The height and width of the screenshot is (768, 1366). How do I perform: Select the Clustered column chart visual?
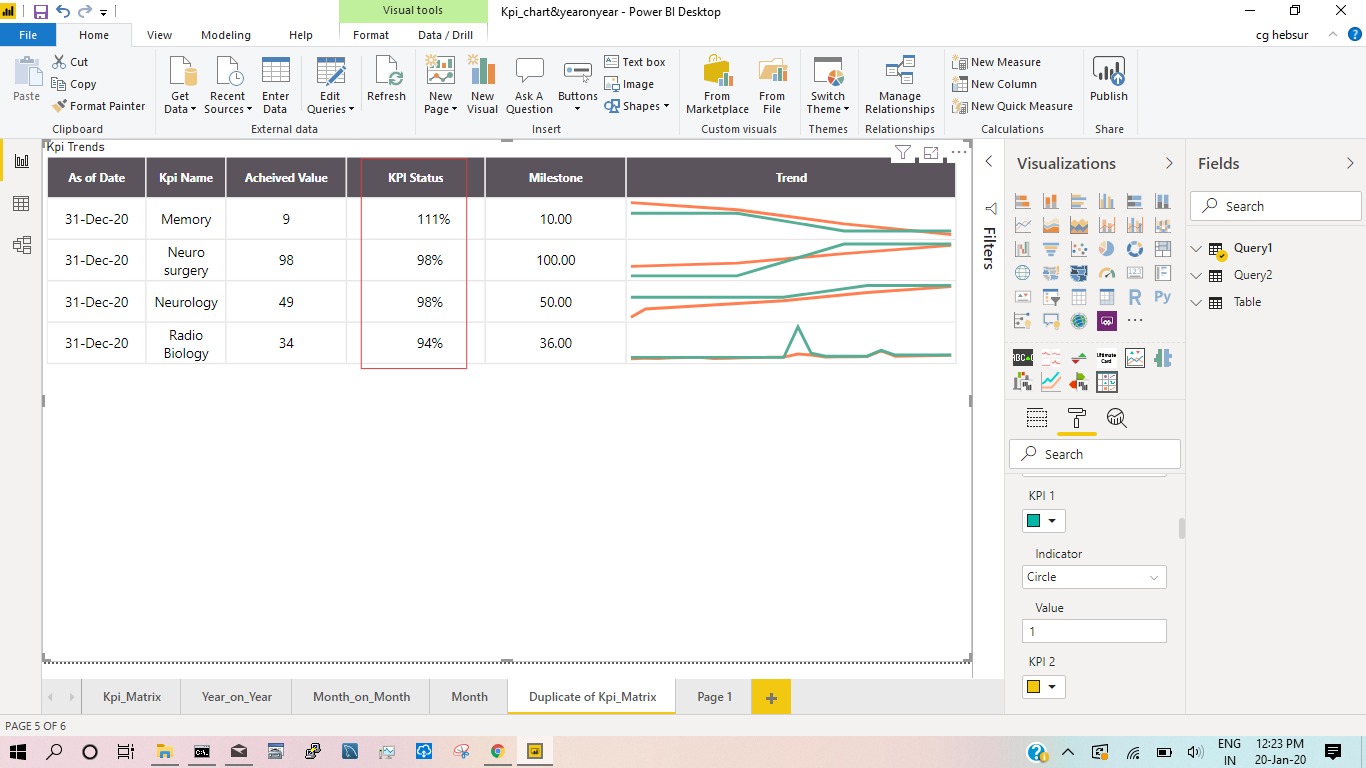[1107, 201]
